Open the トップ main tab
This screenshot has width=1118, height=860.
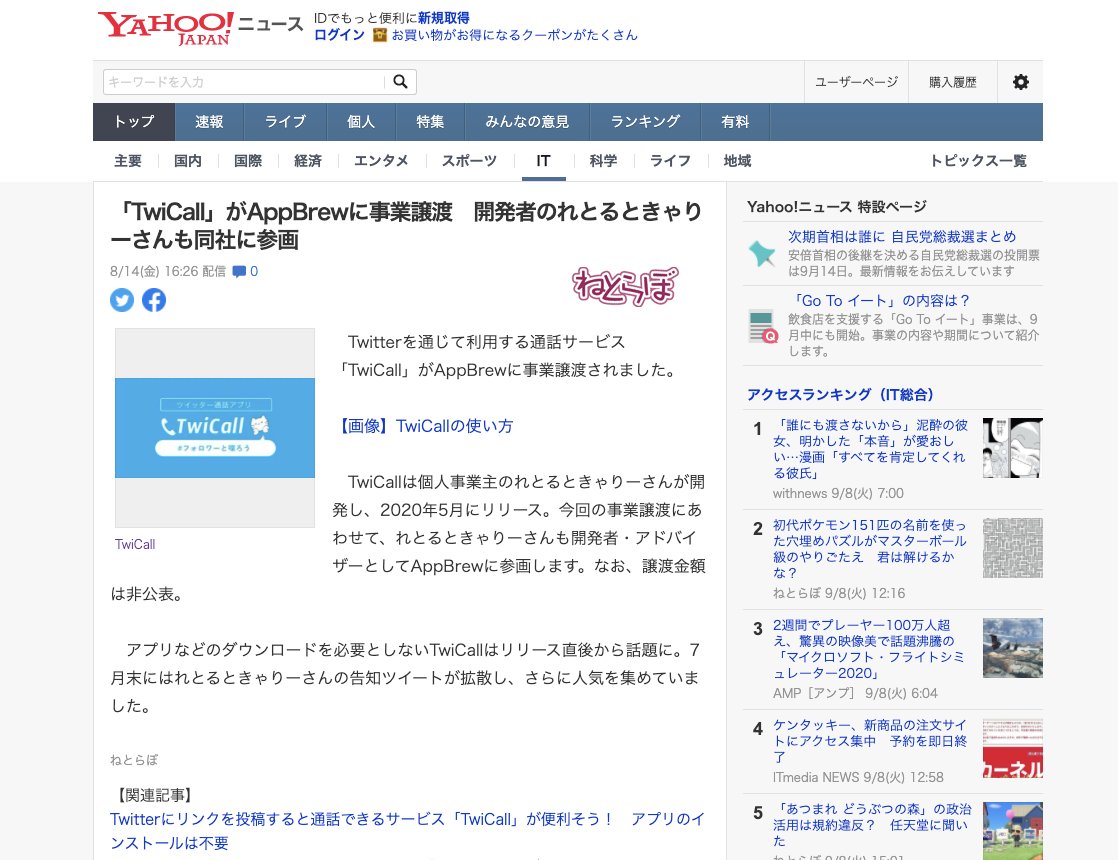pos(134,122)
